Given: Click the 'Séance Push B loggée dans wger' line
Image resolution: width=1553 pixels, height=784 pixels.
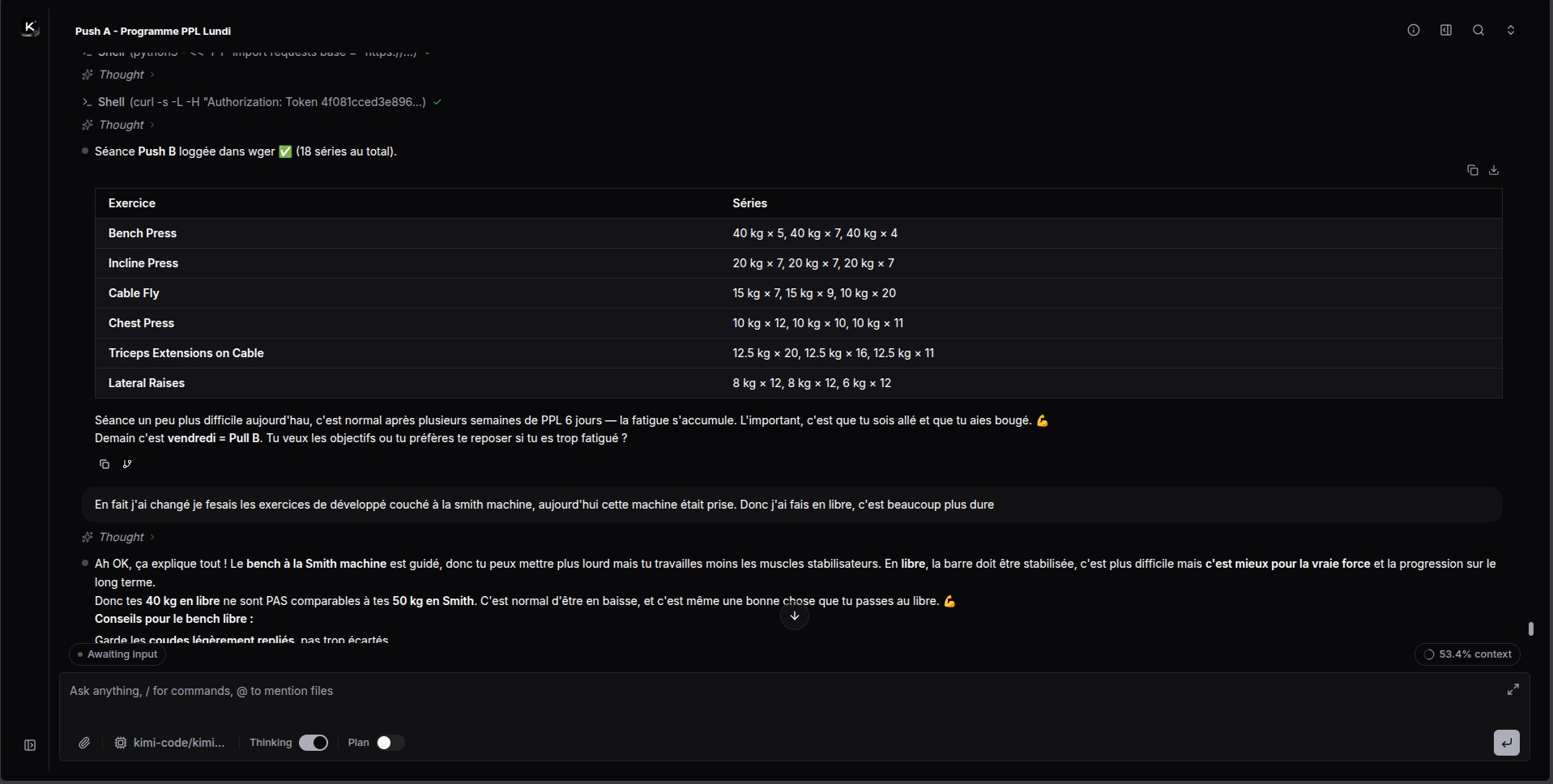Looking at the screenshot, I should pyautogui.click(x=245, y=151).
